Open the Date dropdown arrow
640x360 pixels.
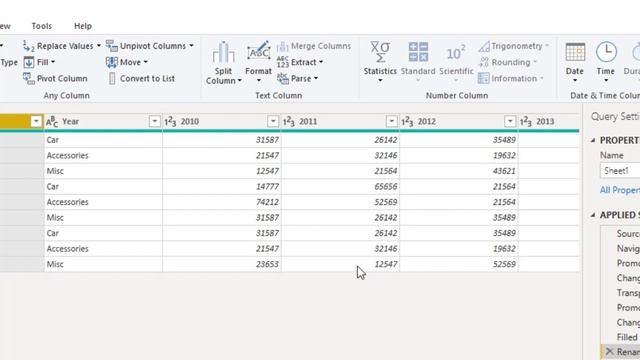575,80
